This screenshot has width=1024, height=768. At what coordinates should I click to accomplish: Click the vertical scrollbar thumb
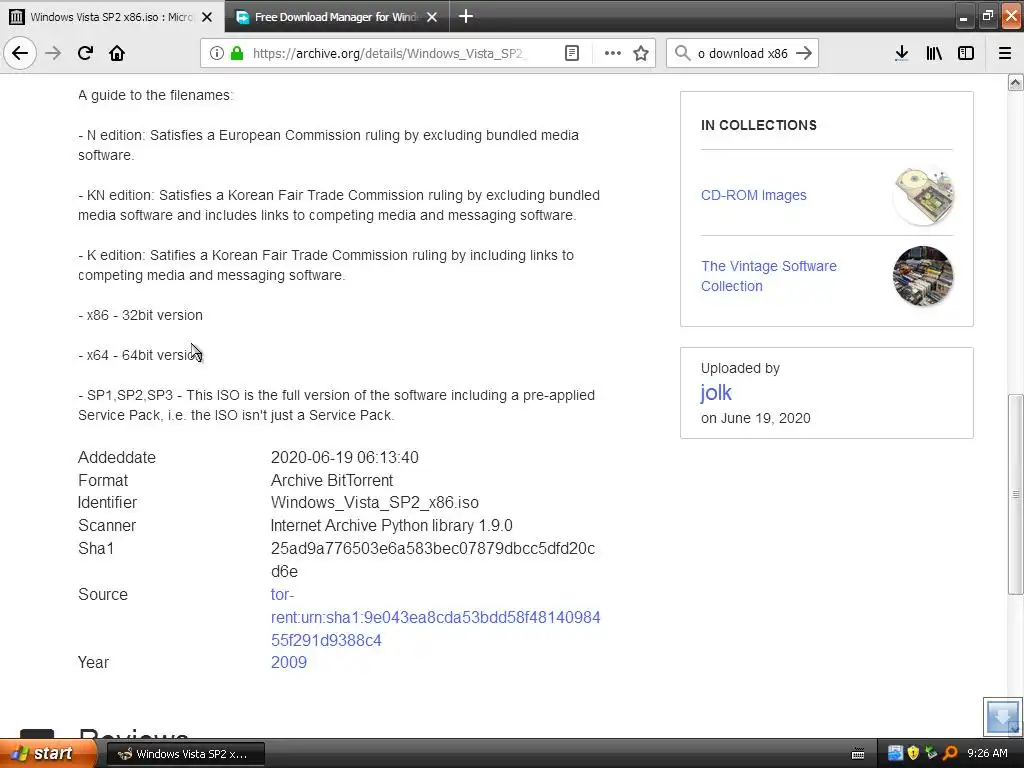click(x=1015, y=494)
